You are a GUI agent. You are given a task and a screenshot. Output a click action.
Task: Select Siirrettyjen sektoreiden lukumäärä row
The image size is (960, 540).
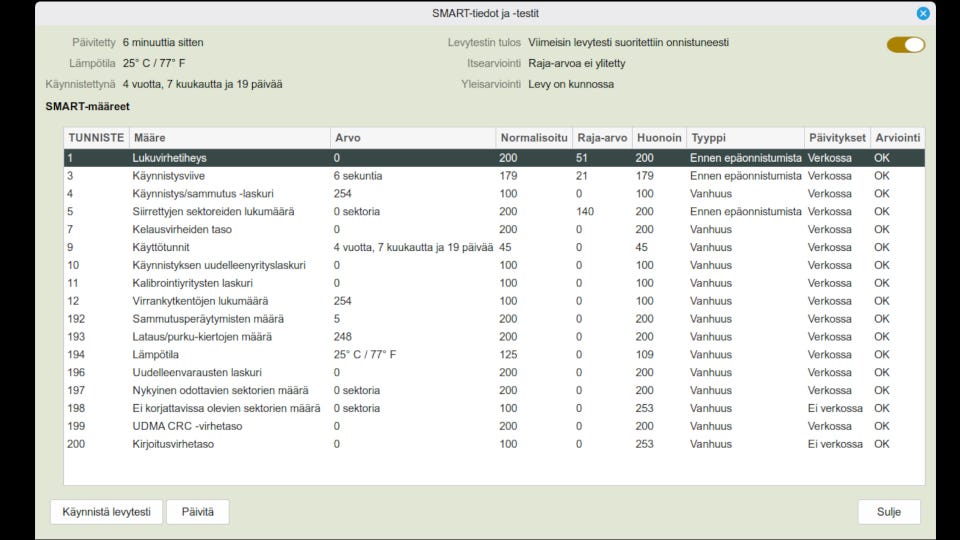494,211
